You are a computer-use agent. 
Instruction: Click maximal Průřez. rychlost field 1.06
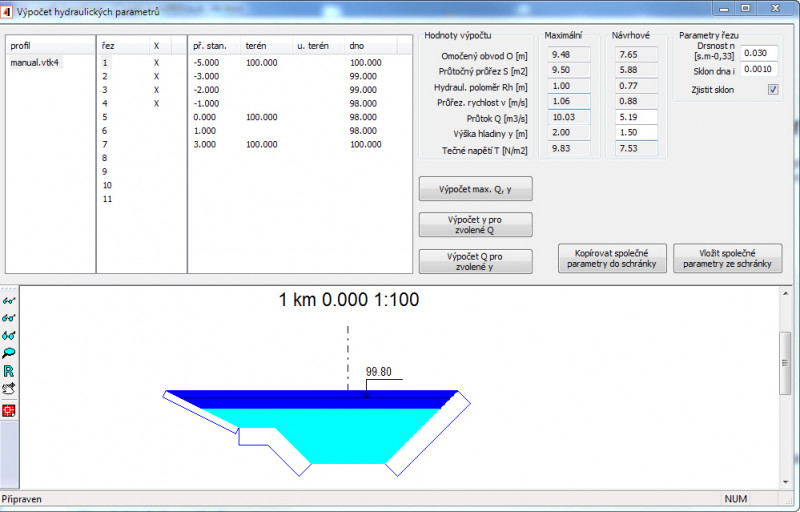(569, 101)
